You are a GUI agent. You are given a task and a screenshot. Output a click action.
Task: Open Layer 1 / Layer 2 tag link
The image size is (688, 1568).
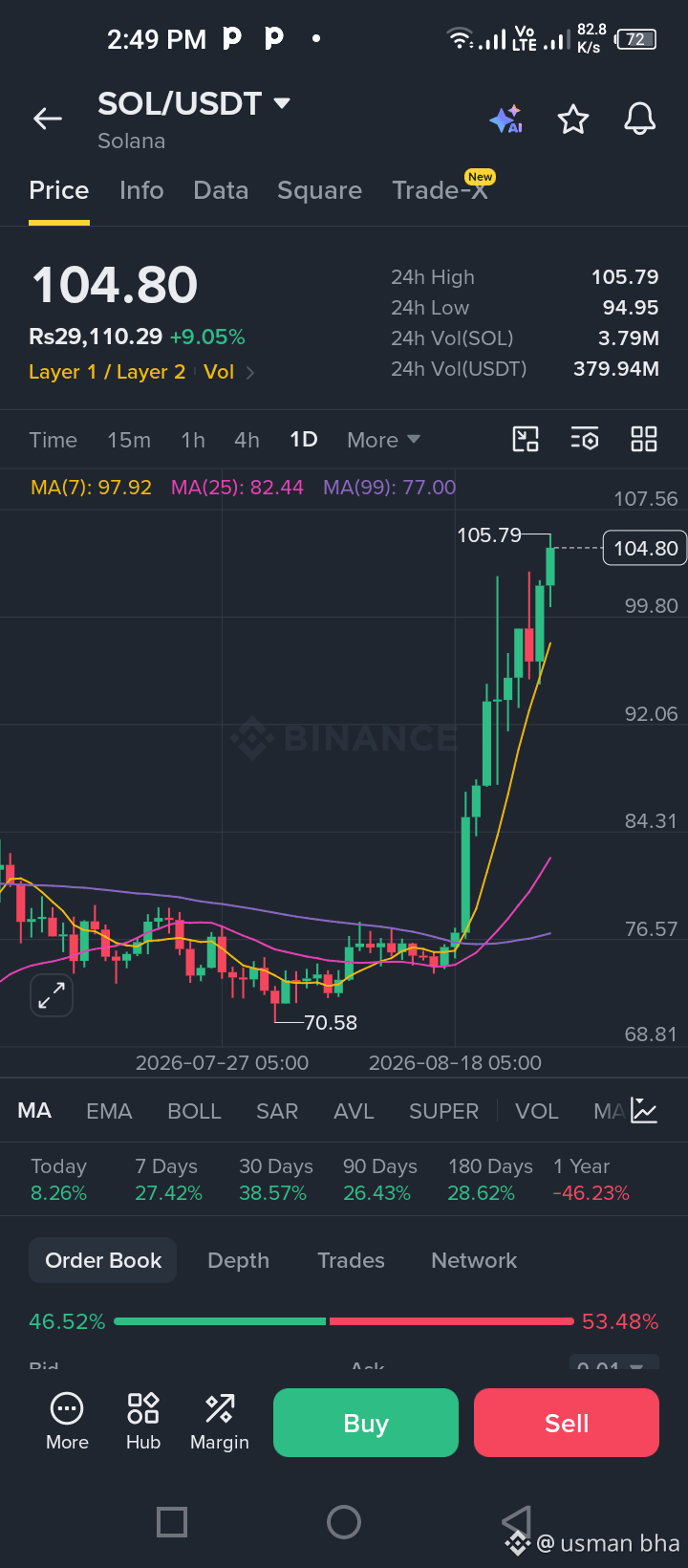[x=107, y=372]
